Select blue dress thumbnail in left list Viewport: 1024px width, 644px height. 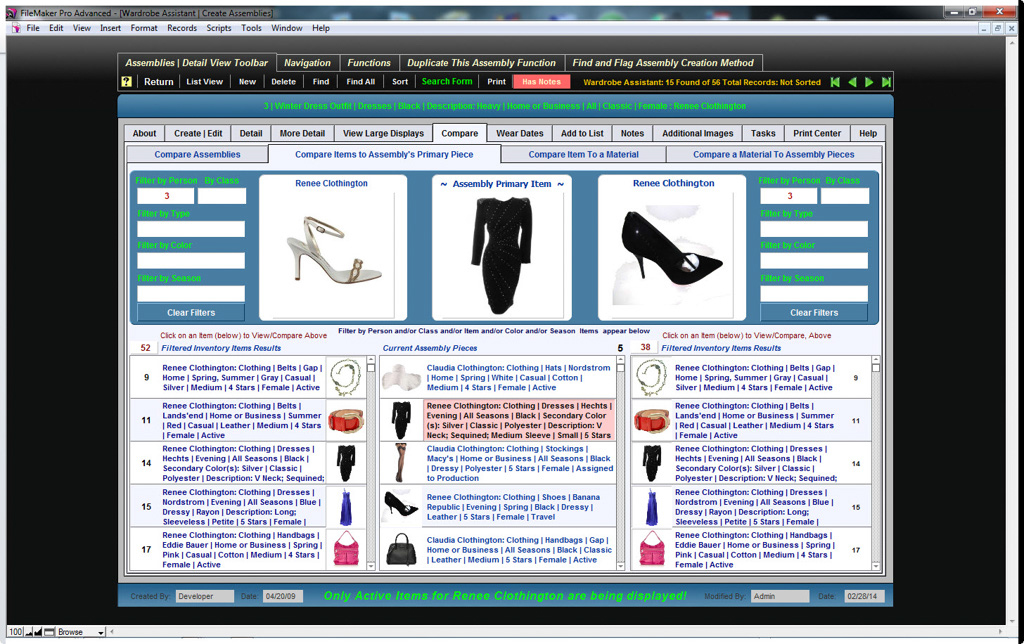click(345, 506)
